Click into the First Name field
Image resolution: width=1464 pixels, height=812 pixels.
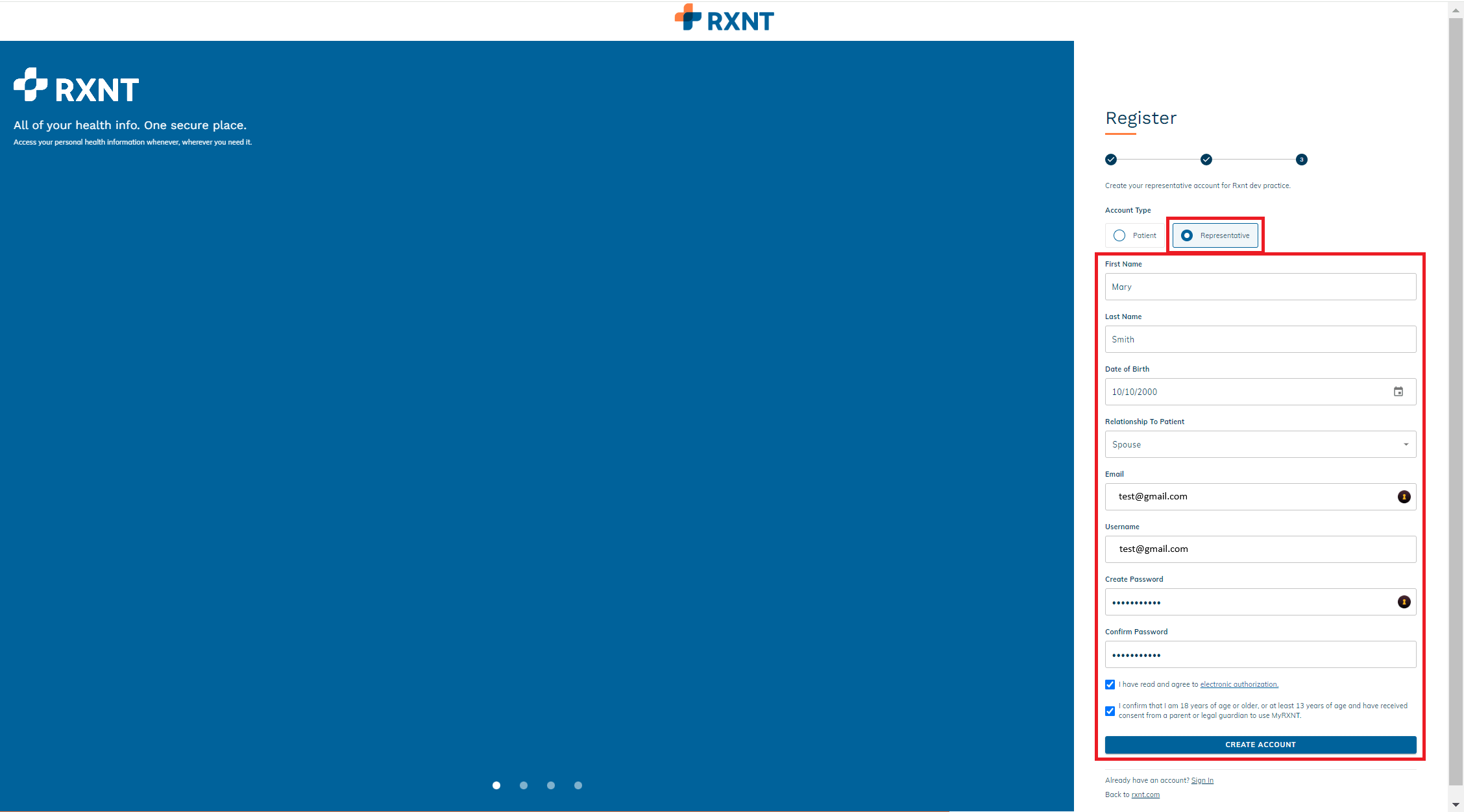point(1260,287)
